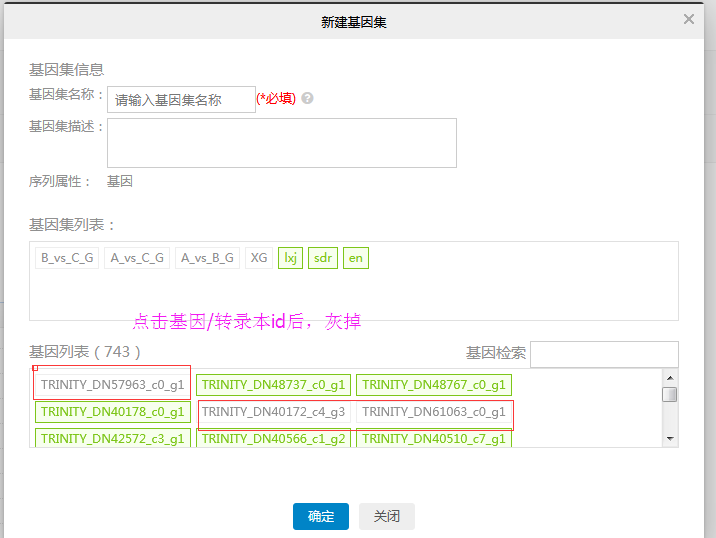
Task: Click the gene list scrollbar down arrow
Action: (x=670, y=438)
